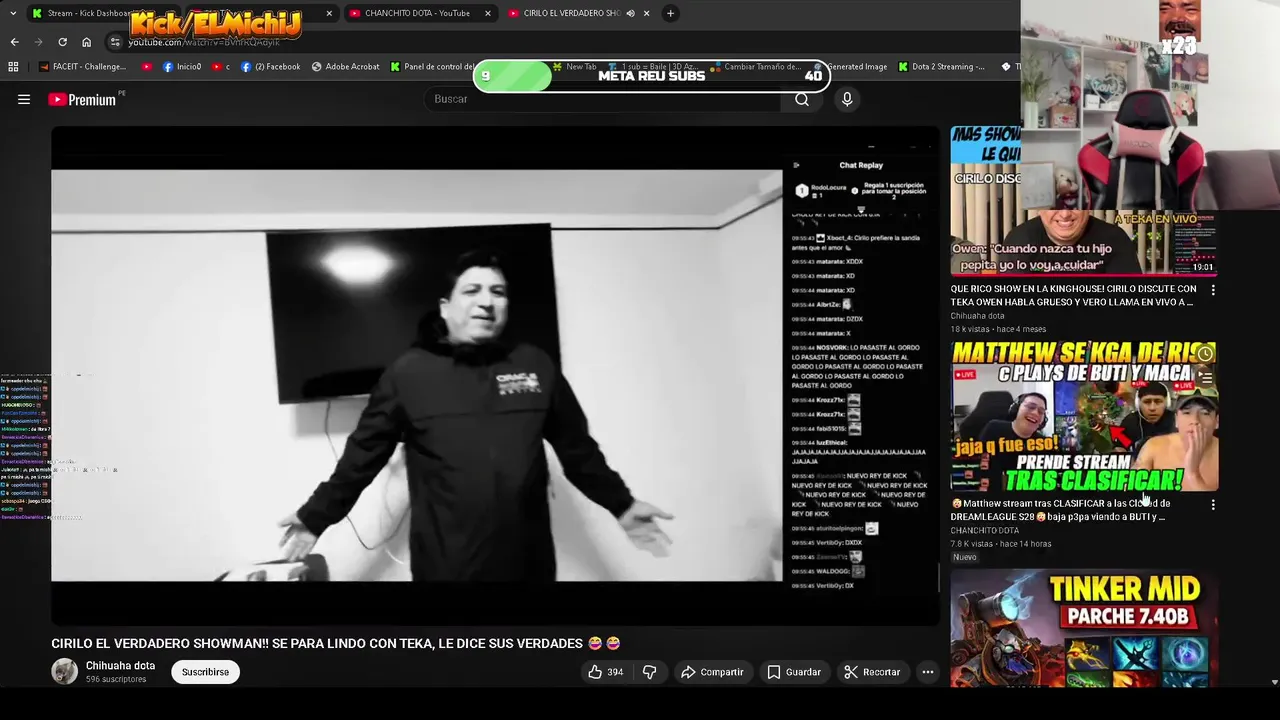Click the Chihuahua dota channel under first suggestion

click(x=978, y=316)
